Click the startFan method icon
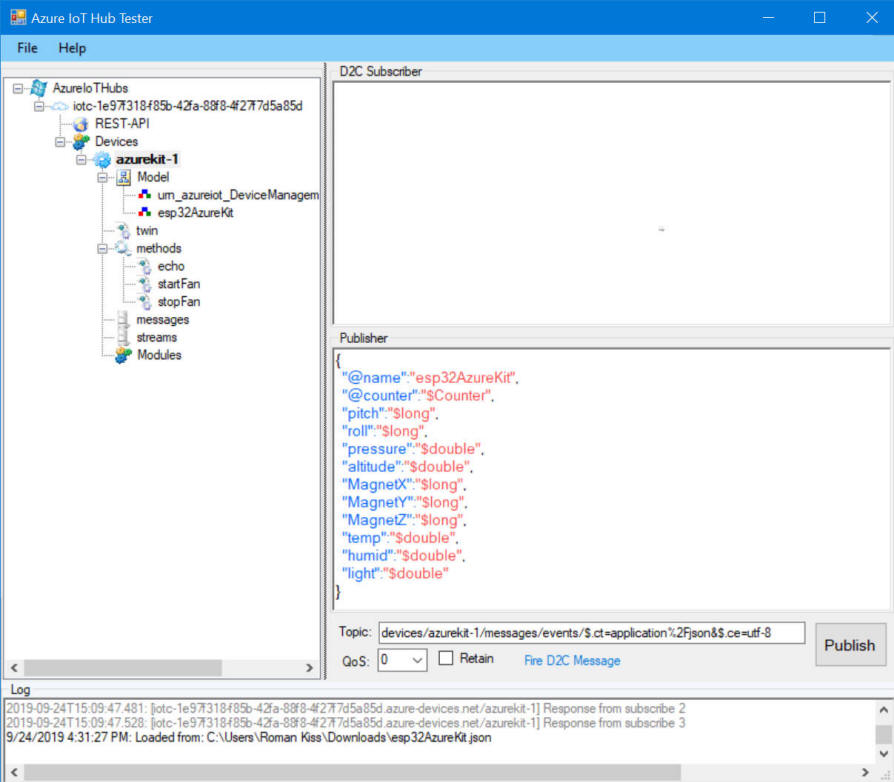The image size is (894, 782). point(145,284)
